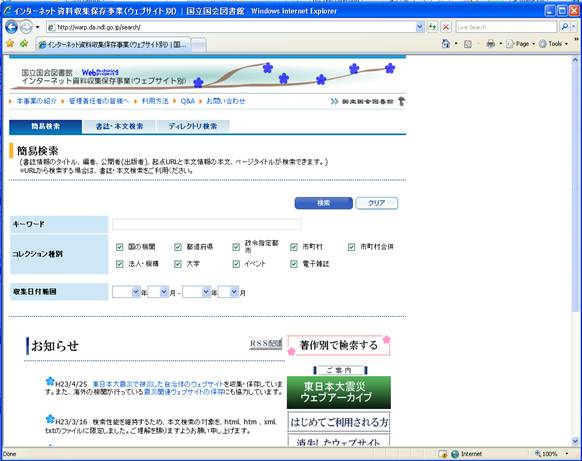Click the blue 検索 button
The width and height of the screenshot is (582, 461).
point(323,203)
